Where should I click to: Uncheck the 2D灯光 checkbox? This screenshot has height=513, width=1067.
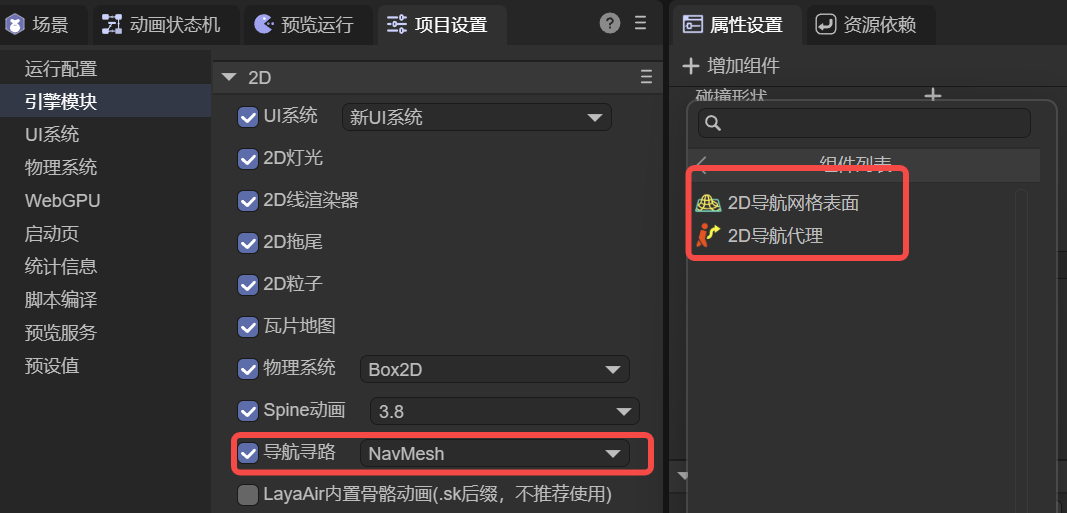pyautogui.click(x=247, y=159)
